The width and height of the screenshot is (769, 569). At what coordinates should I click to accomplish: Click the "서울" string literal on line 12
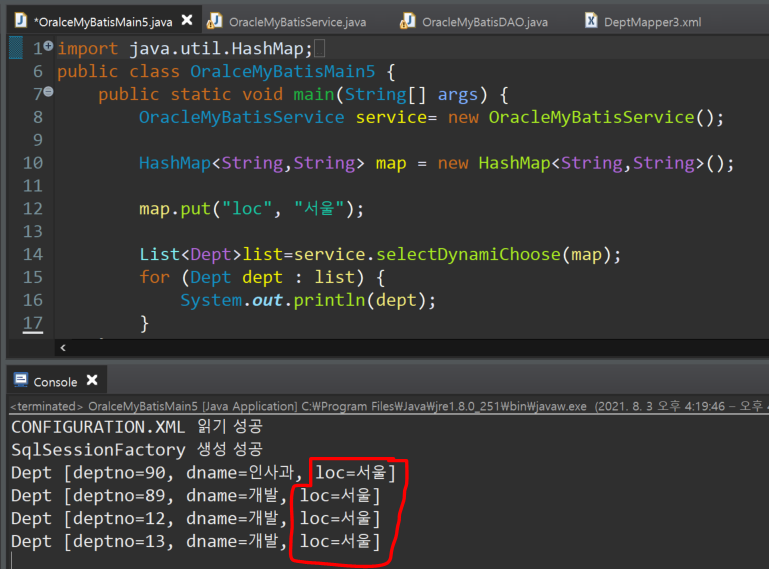pyautogui.click(x=319, y=209)
